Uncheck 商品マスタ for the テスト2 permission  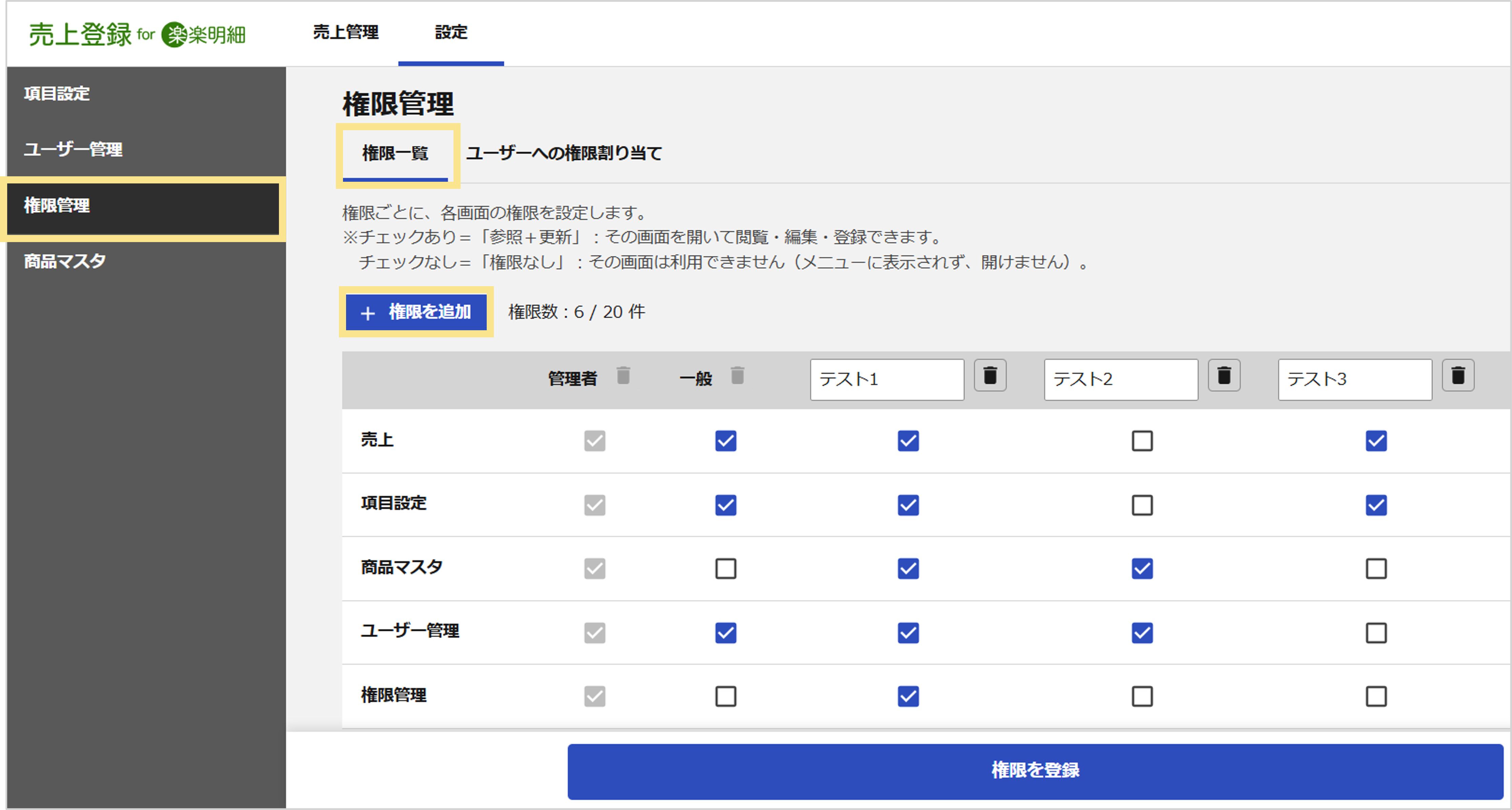[x=1142, y=569]
